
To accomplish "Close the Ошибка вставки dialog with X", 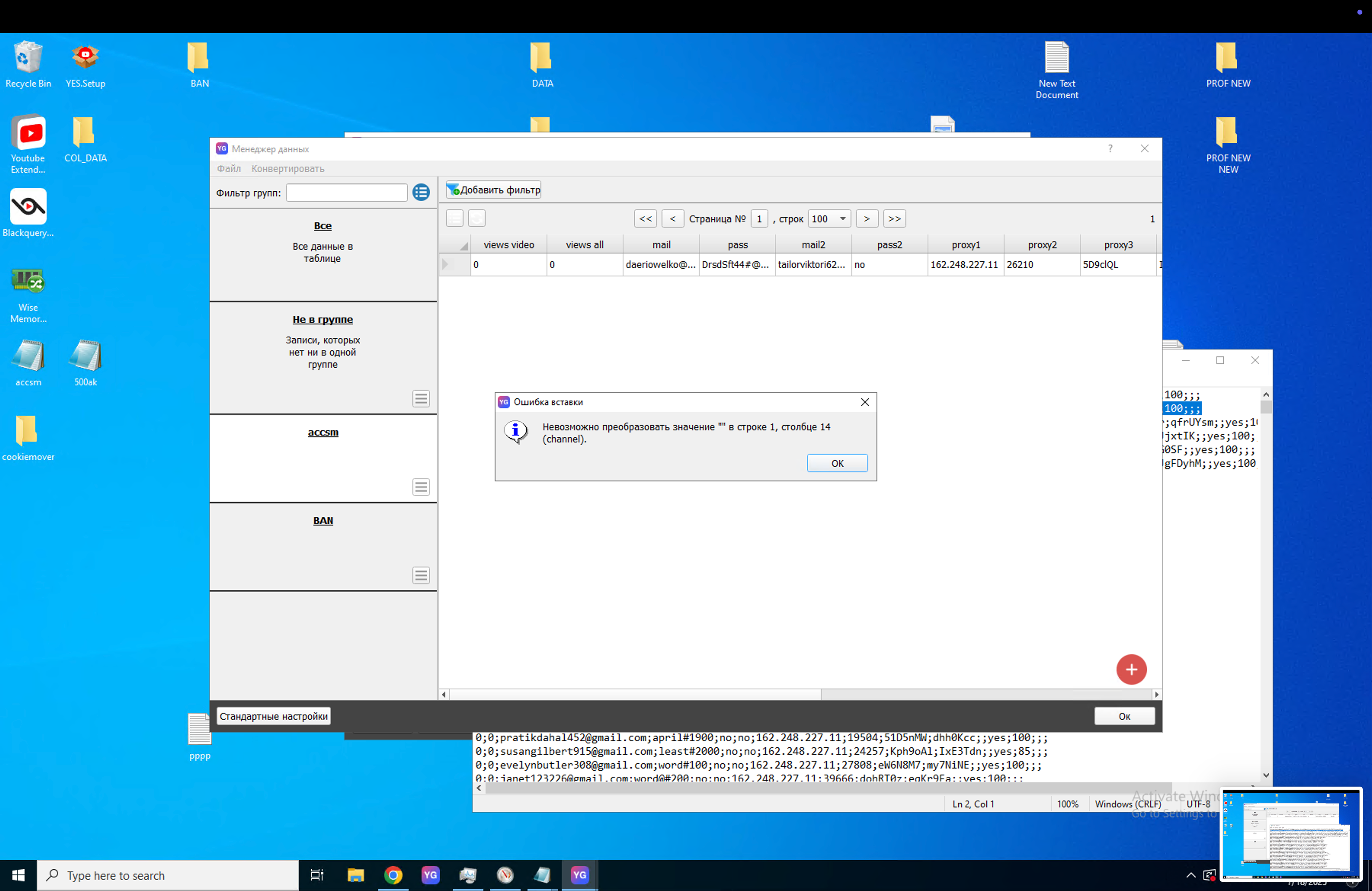I will click(864, 402).
